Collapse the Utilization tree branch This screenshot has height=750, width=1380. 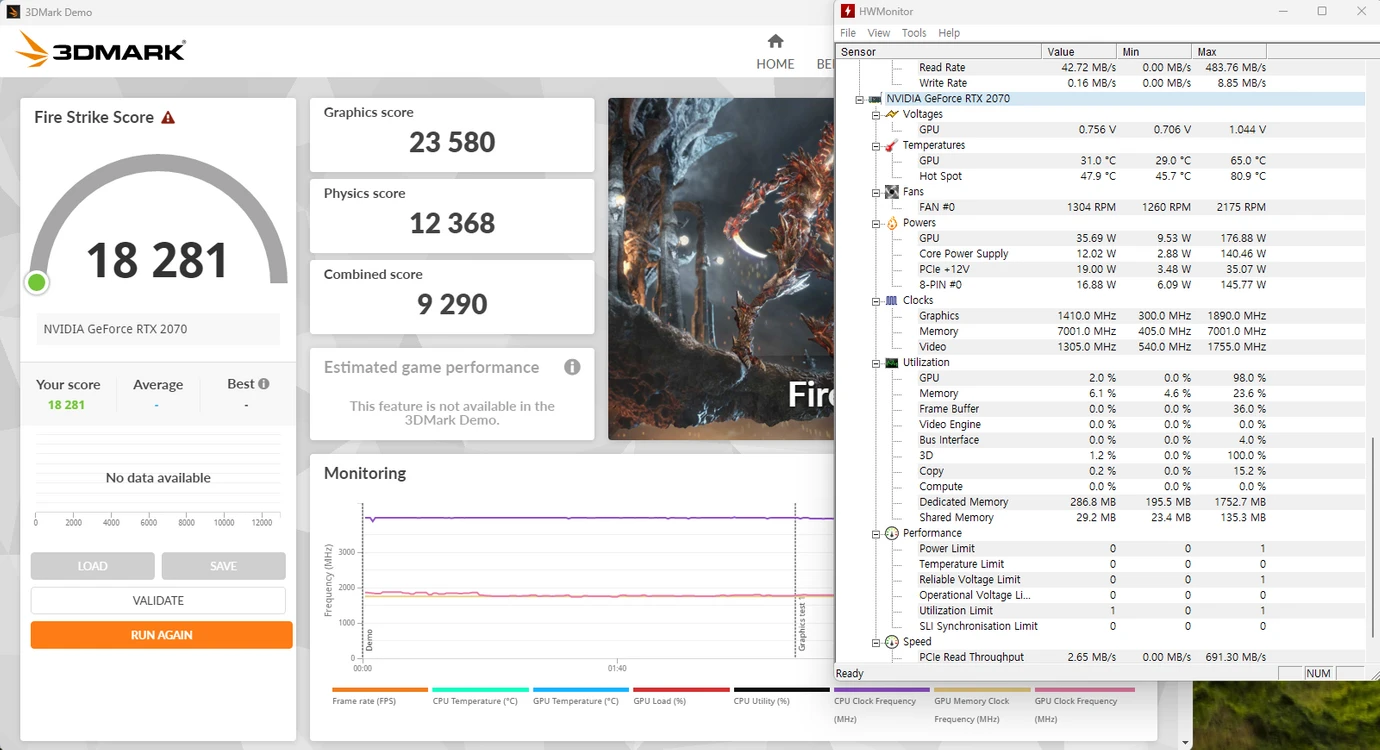click(x=876, y=363)
